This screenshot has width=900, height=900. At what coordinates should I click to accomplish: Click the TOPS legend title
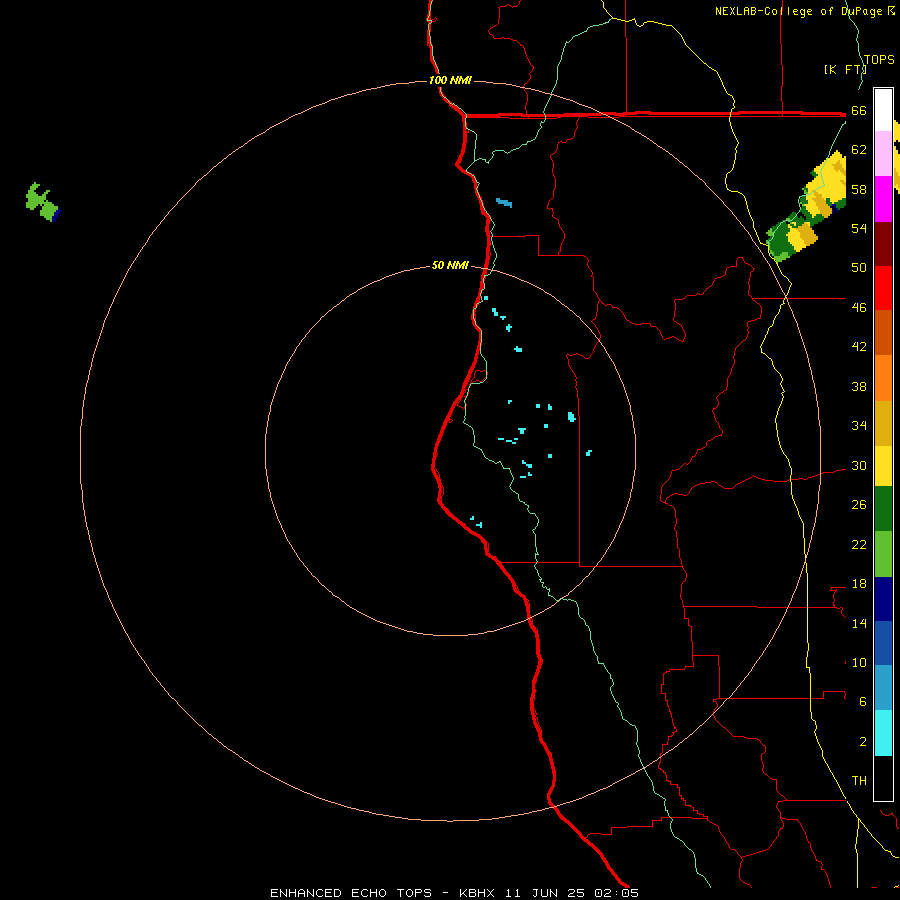879,59
